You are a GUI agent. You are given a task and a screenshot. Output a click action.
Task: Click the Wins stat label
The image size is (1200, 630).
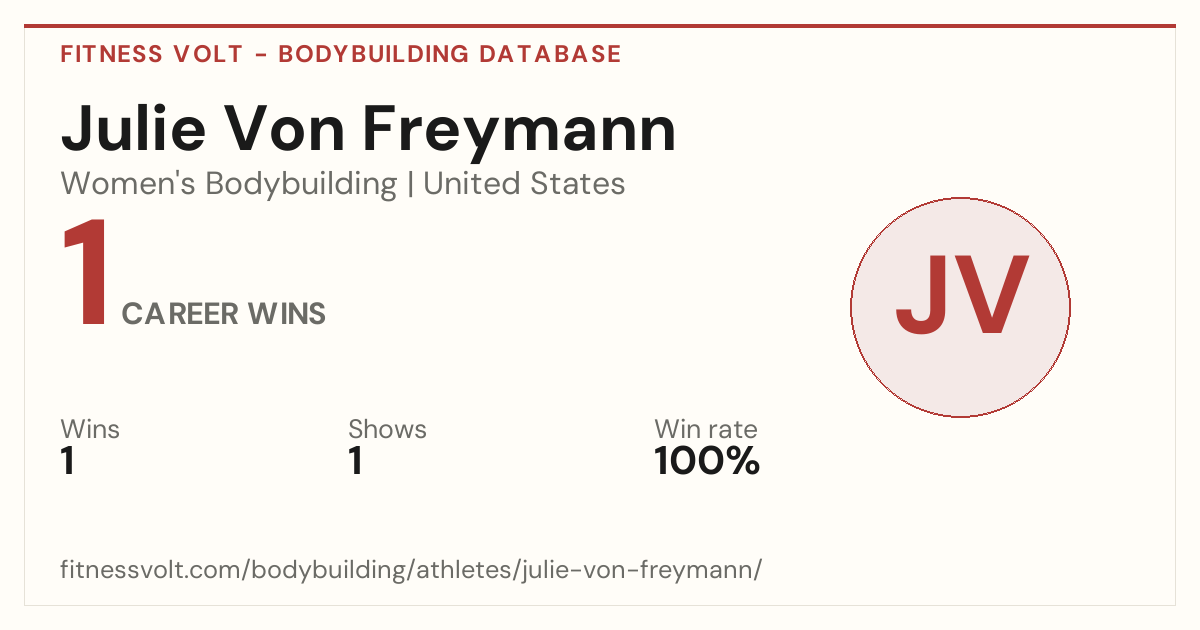(x=90, y=429)
